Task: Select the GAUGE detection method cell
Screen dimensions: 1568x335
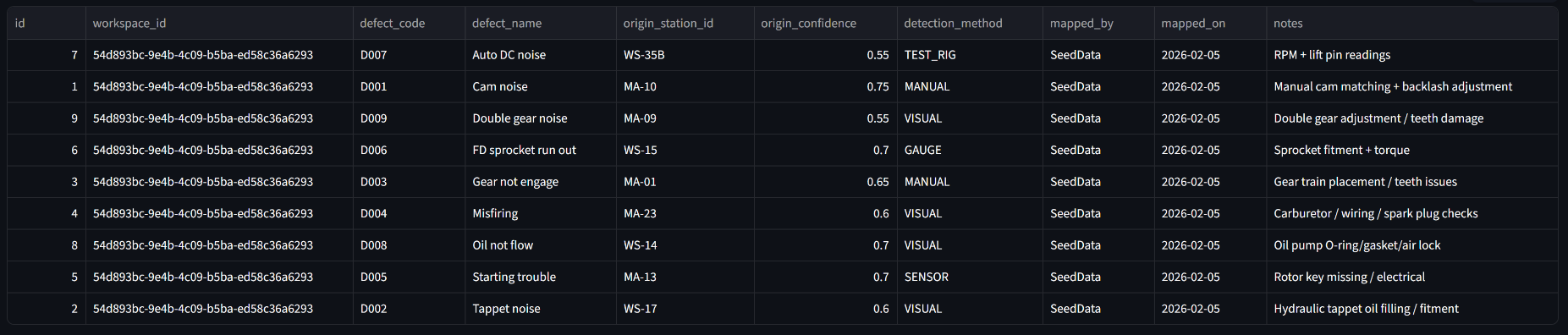Action: point(970,150)
